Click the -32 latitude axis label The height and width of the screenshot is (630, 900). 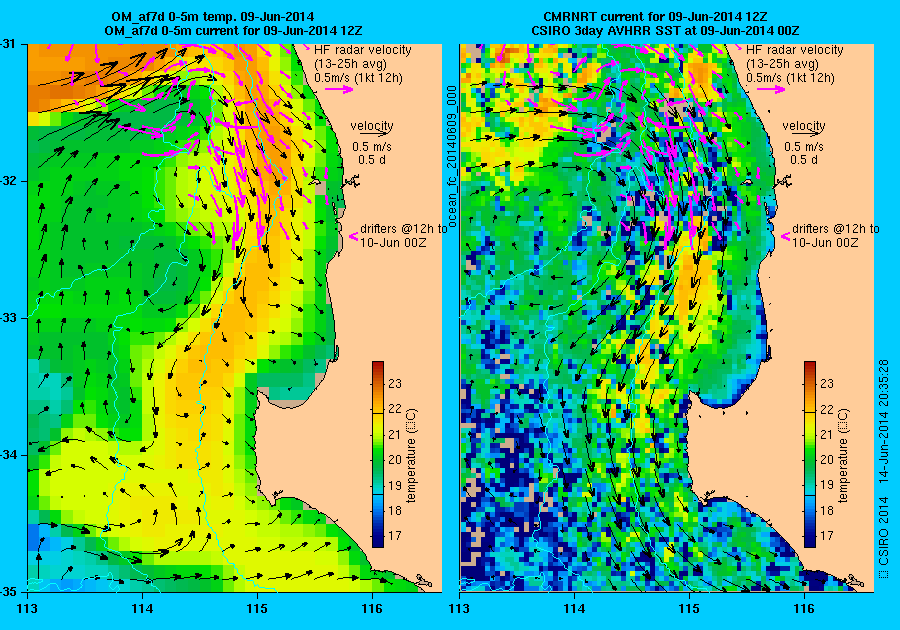pos(8,181)
